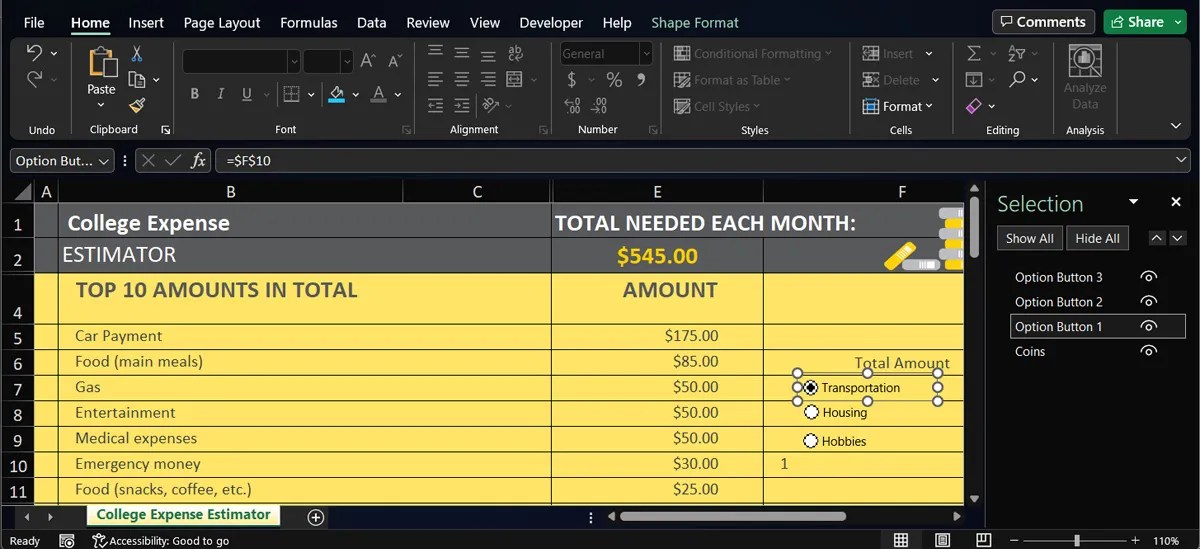Click the Cut scissors icon
Screen dimensions: 1200x549
(x=137, y=54)
